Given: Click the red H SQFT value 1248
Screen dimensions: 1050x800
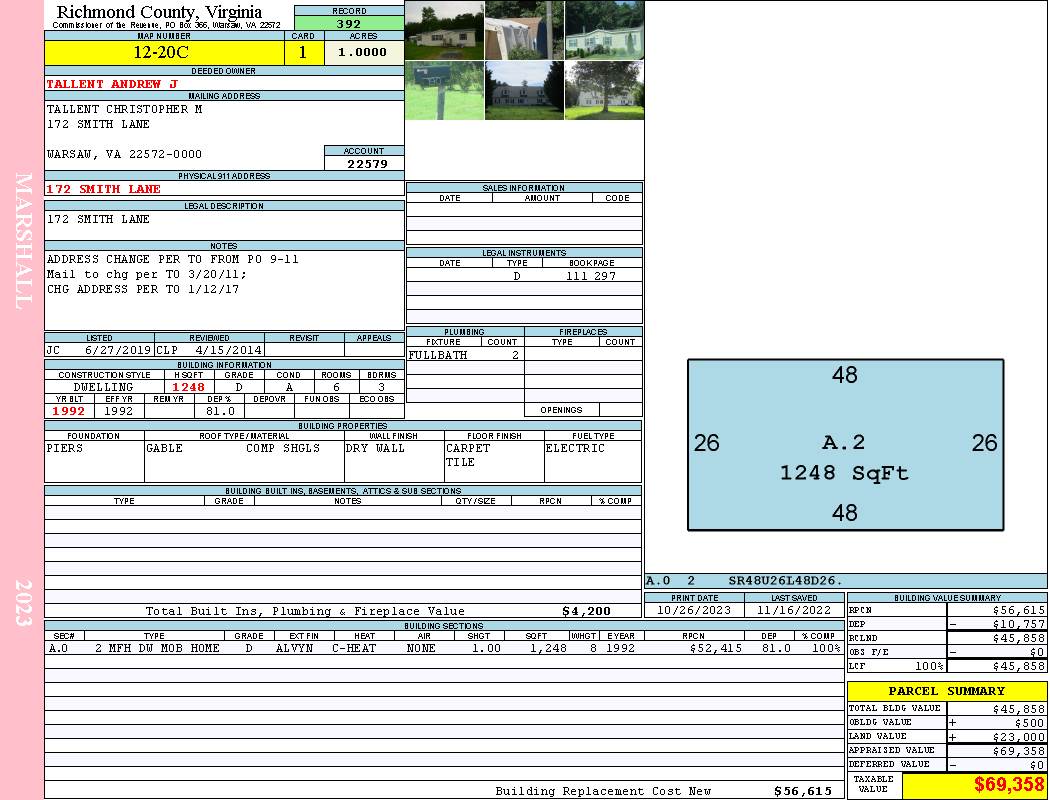Looking at the screenshot, I should point(188,387).
